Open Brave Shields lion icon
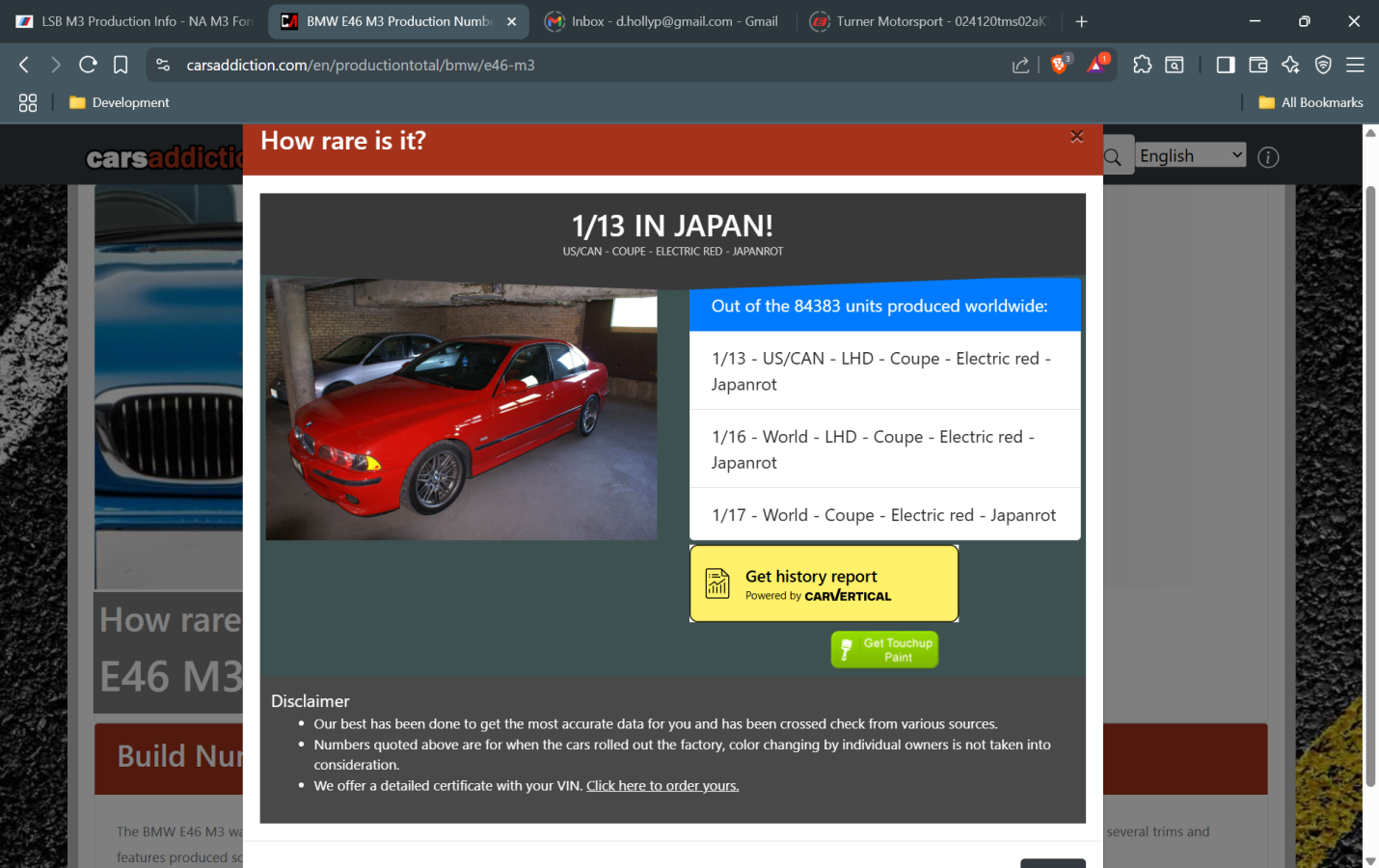Screen dimensions: 1379x868 1060,64
